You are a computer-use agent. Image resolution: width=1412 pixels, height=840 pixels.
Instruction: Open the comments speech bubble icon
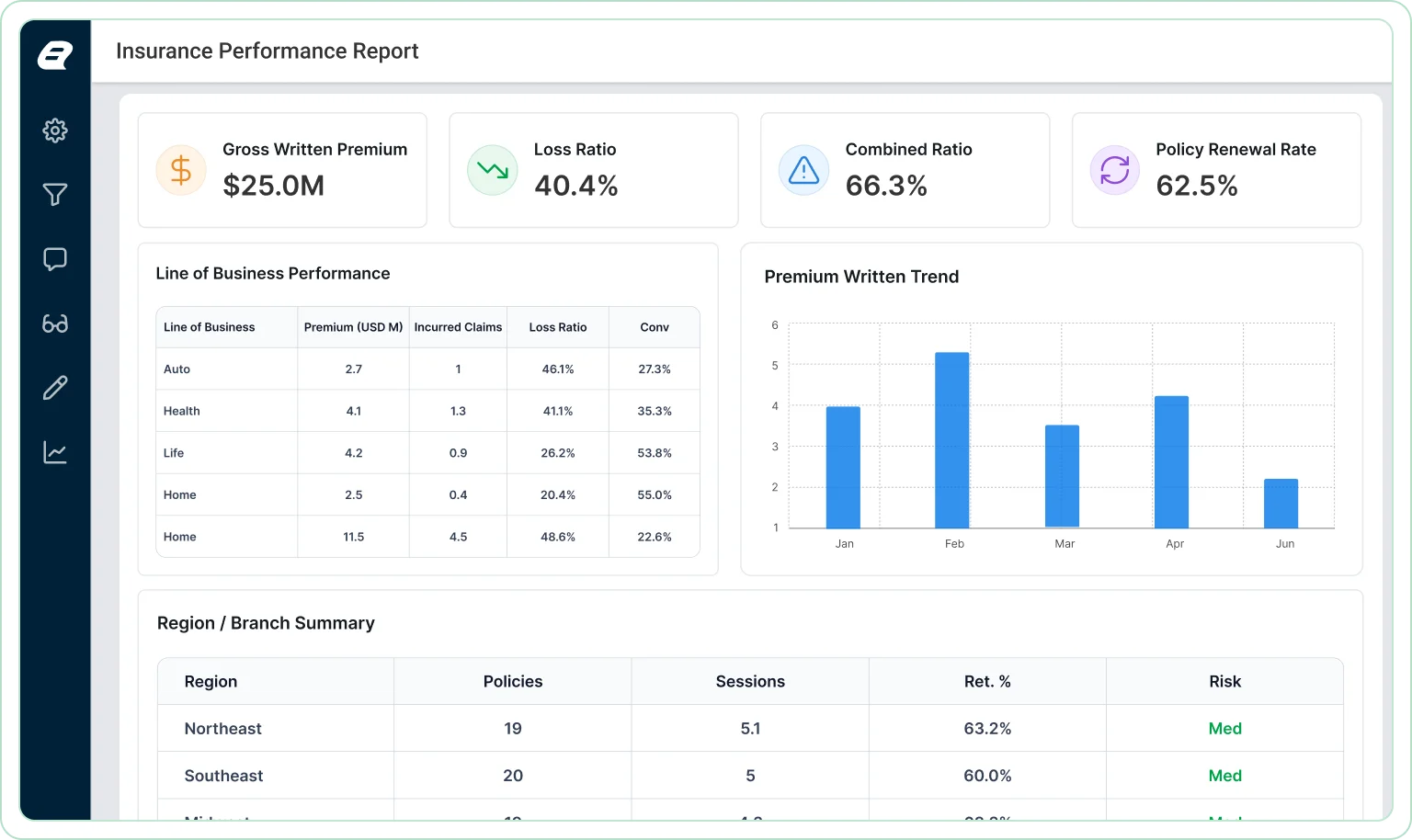55,259
